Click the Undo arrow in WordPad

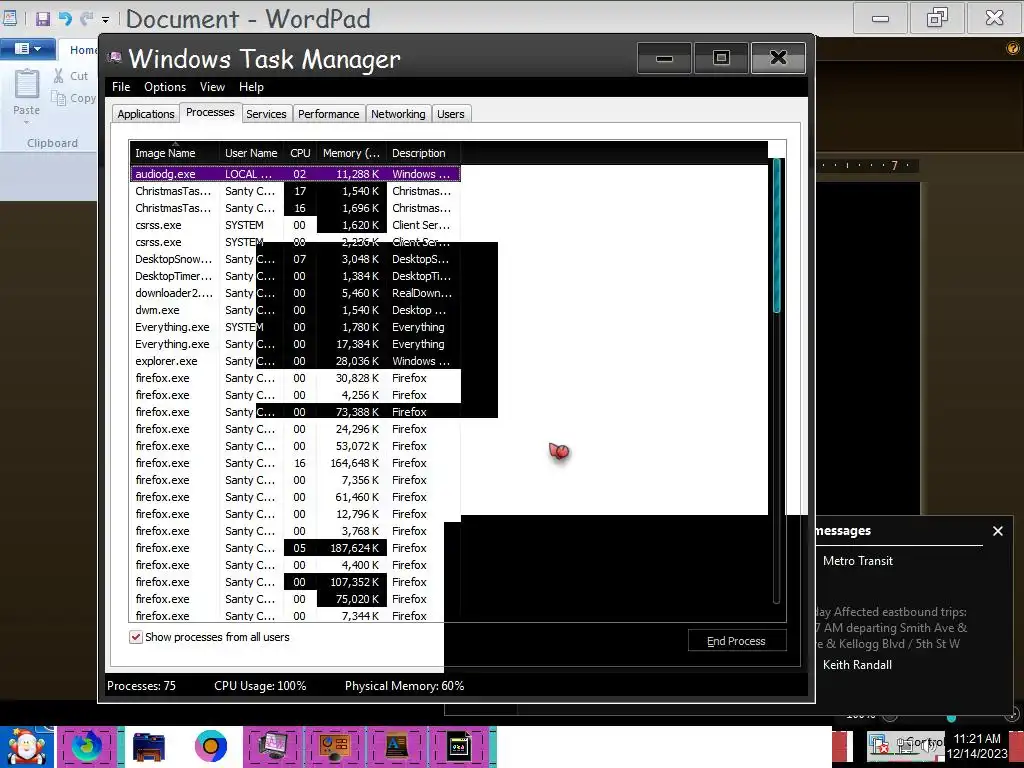65,19
